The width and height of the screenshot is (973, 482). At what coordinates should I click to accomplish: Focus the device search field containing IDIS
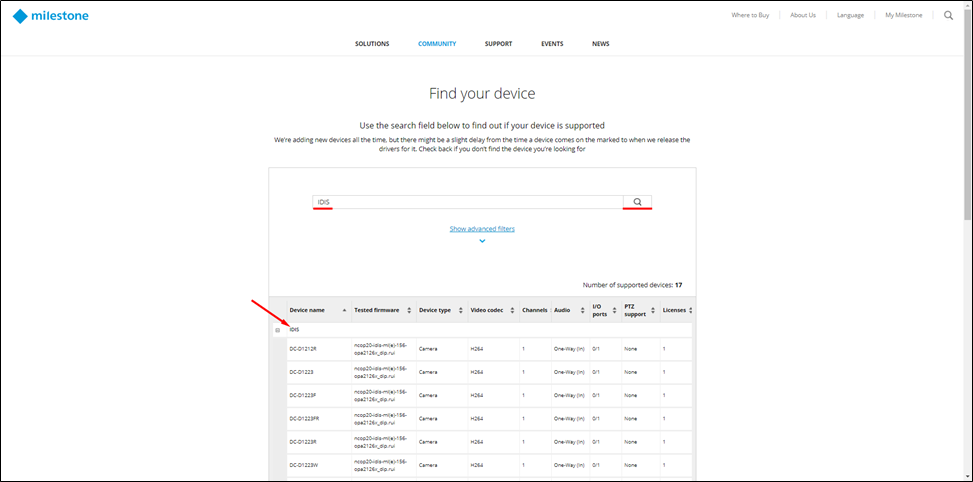click(x=468, y=202)
